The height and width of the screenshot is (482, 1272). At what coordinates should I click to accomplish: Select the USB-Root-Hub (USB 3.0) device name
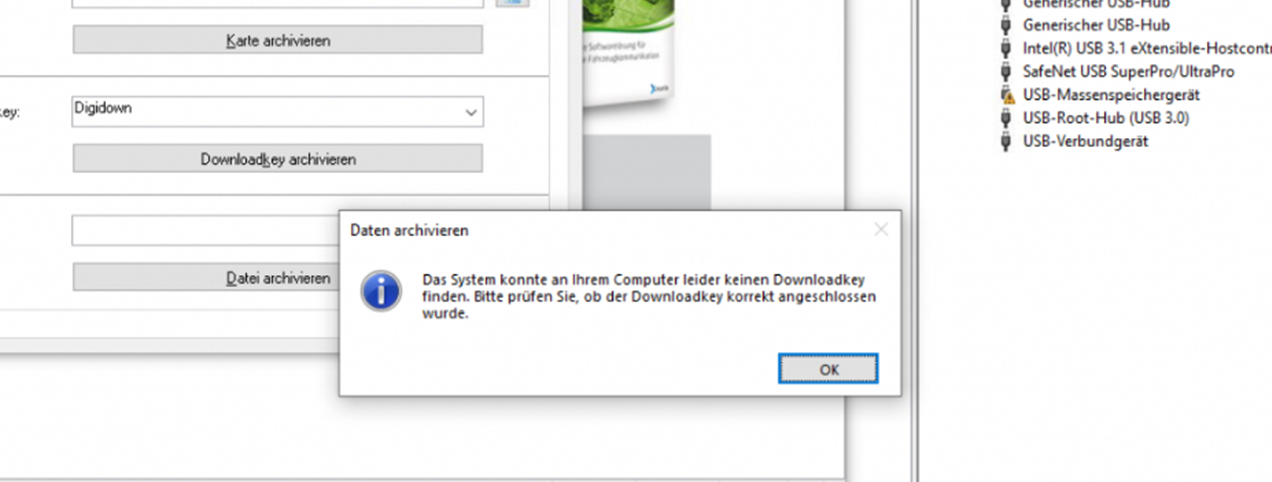[1105, 118]
